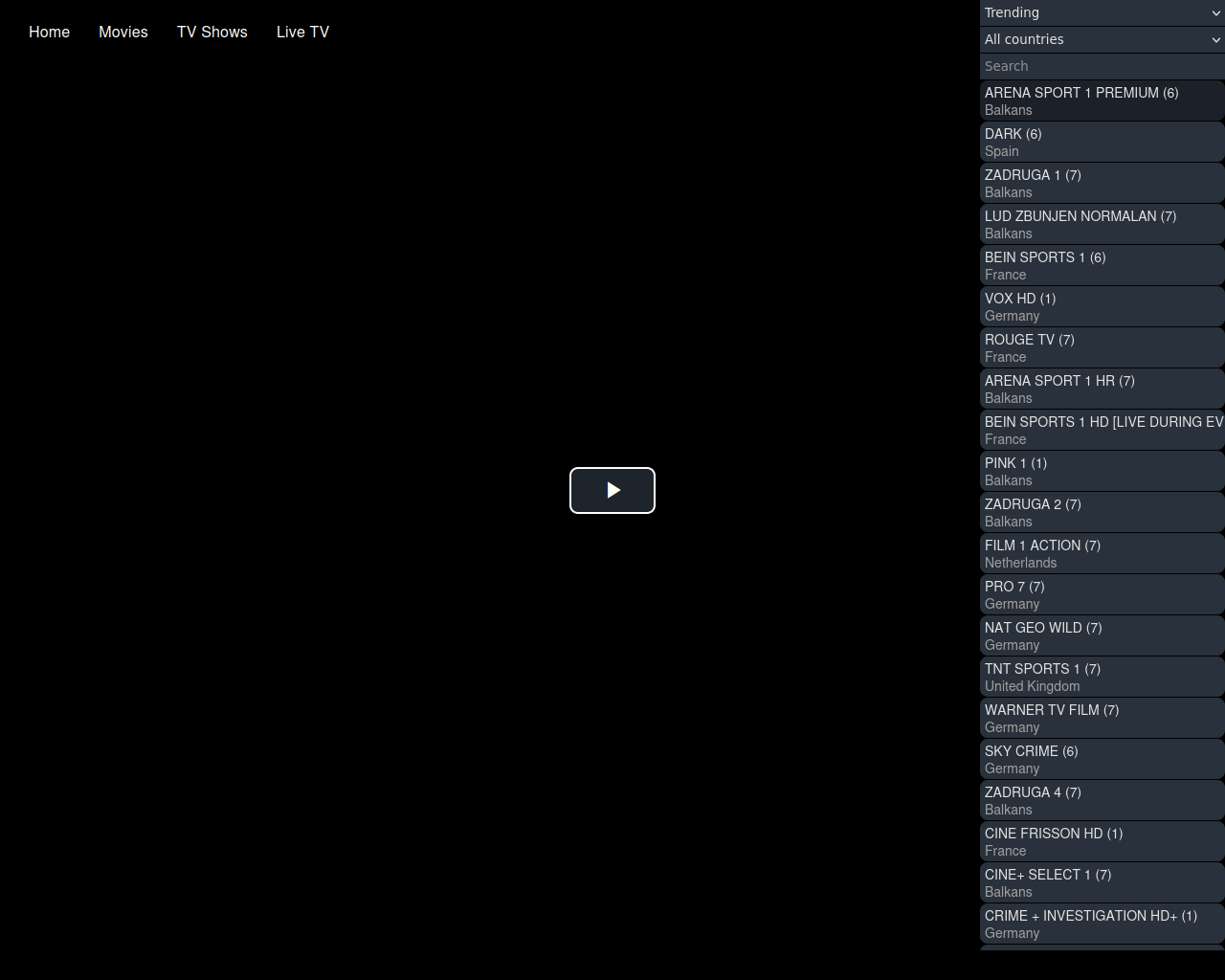Open the All countries filter dropdown
The height and width of the screenshot is (980, 1225).
(x=1102, y=39)
